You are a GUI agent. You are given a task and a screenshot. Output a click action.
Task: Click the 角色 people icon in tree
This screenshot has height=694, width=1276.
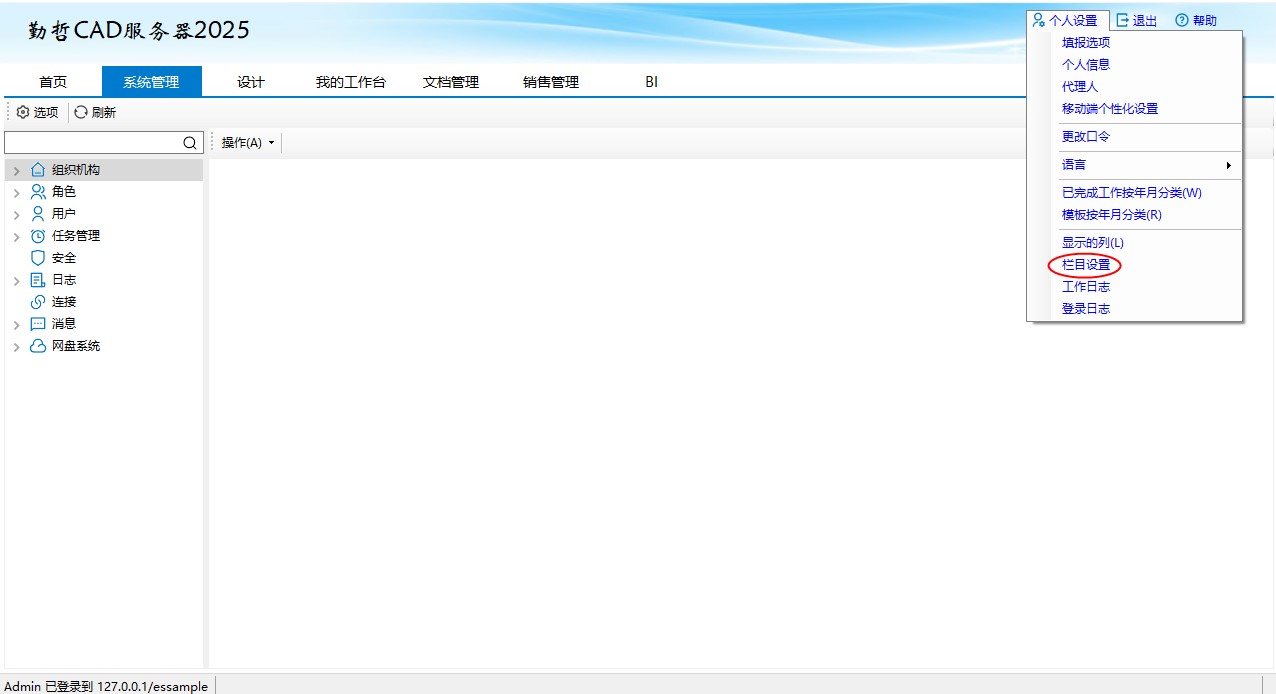pyautogui.click(x=38, y=192)
